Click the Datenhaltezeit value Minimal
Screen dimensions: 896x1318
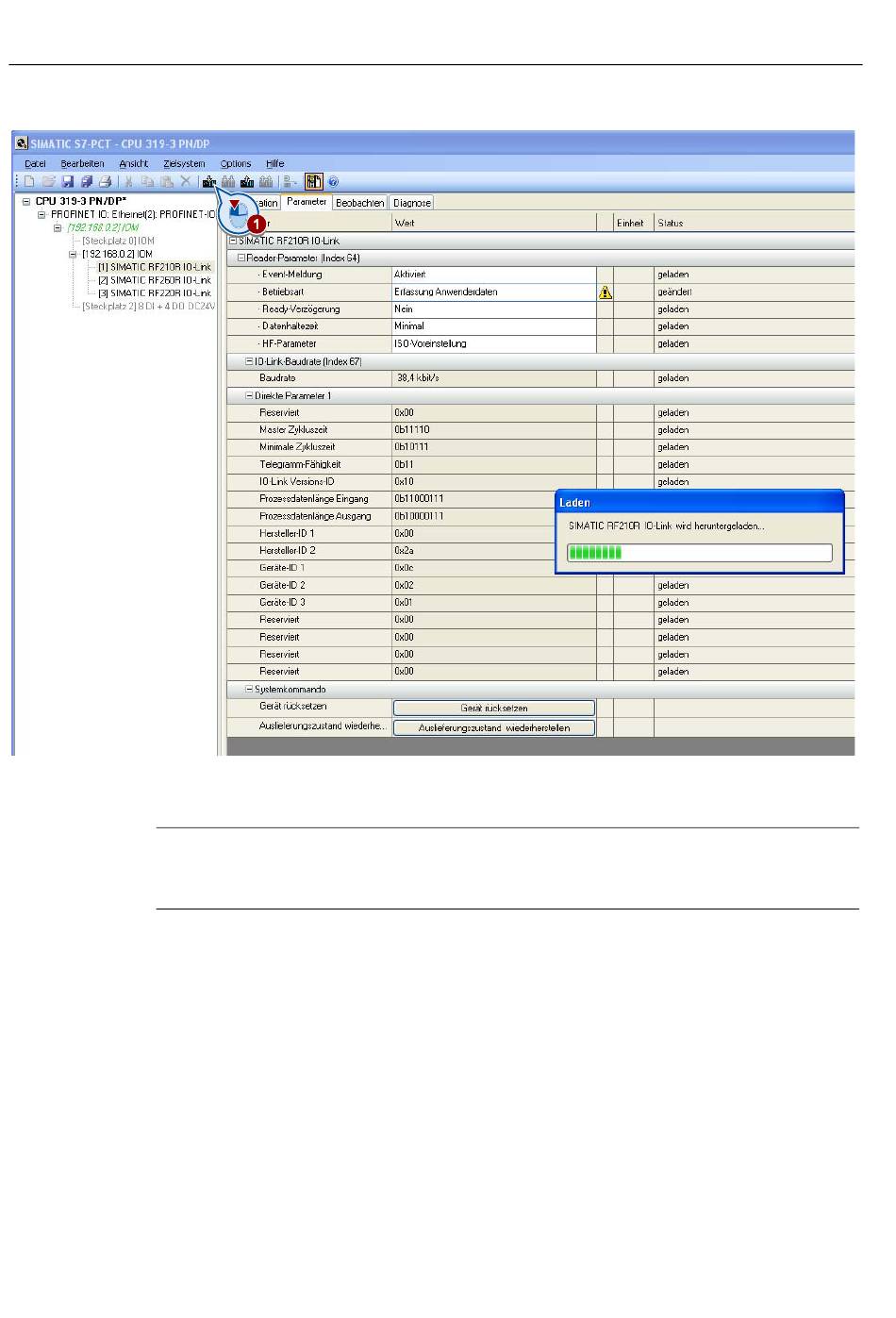494,326
